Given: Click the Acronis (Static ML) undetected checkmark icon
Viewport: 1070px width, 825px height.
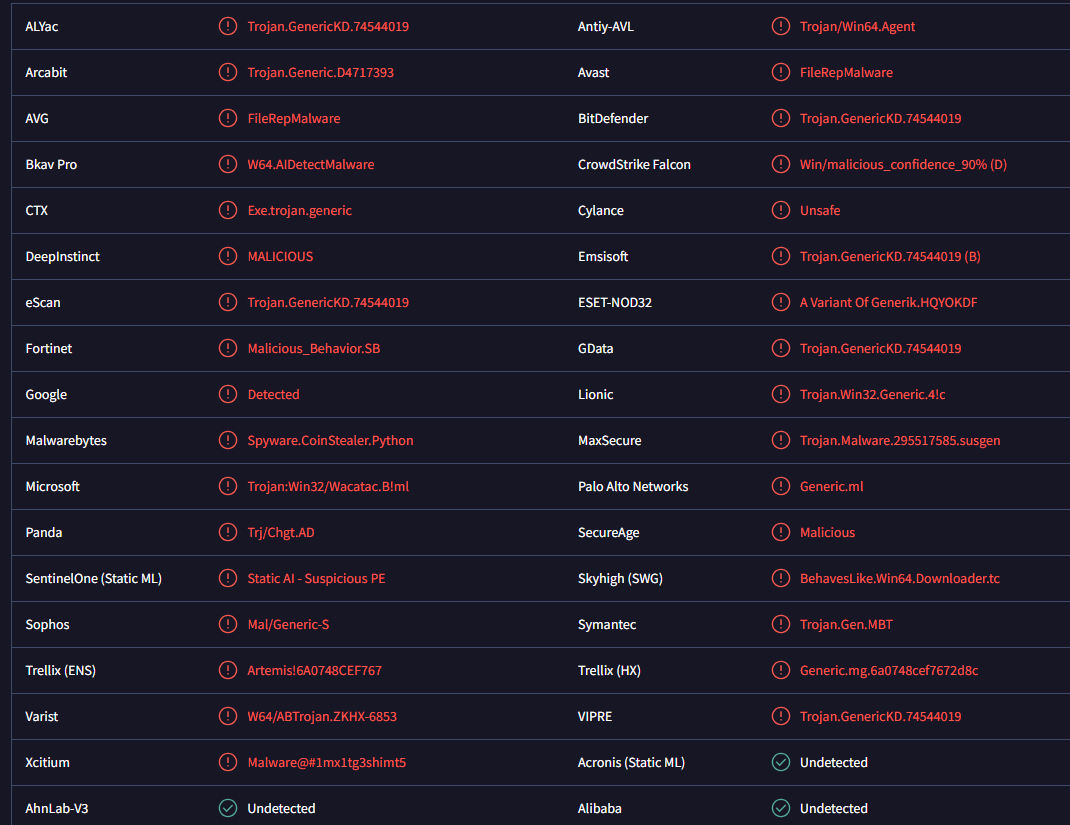Looking at the screenshot, I should (780, 763).
